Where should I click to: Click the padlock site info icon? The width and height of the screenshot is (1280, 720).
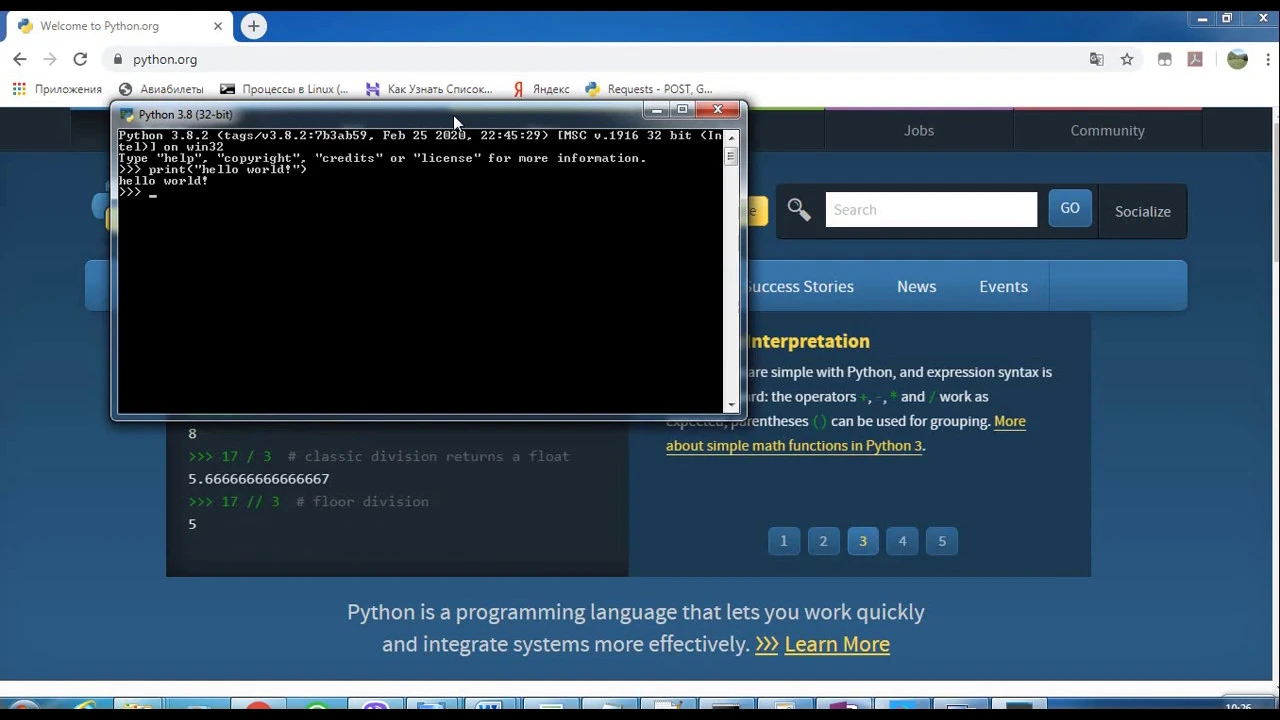point(118,59)
